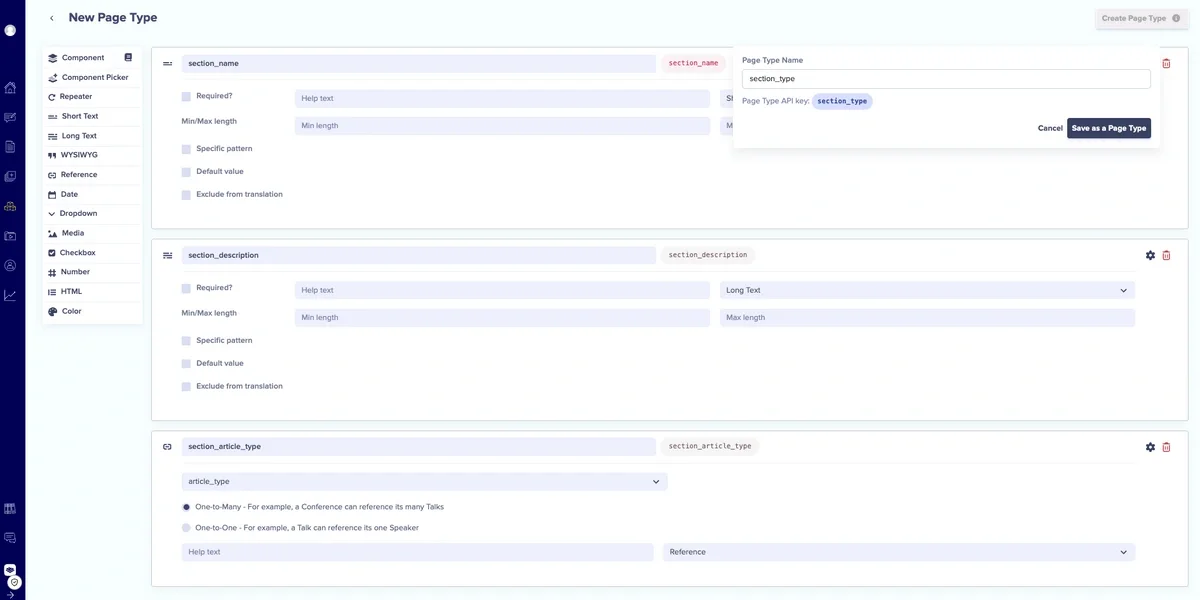Enable Required checkbox for section_description
This screenshot has height=600, width=1200.
tap(186, 289)
